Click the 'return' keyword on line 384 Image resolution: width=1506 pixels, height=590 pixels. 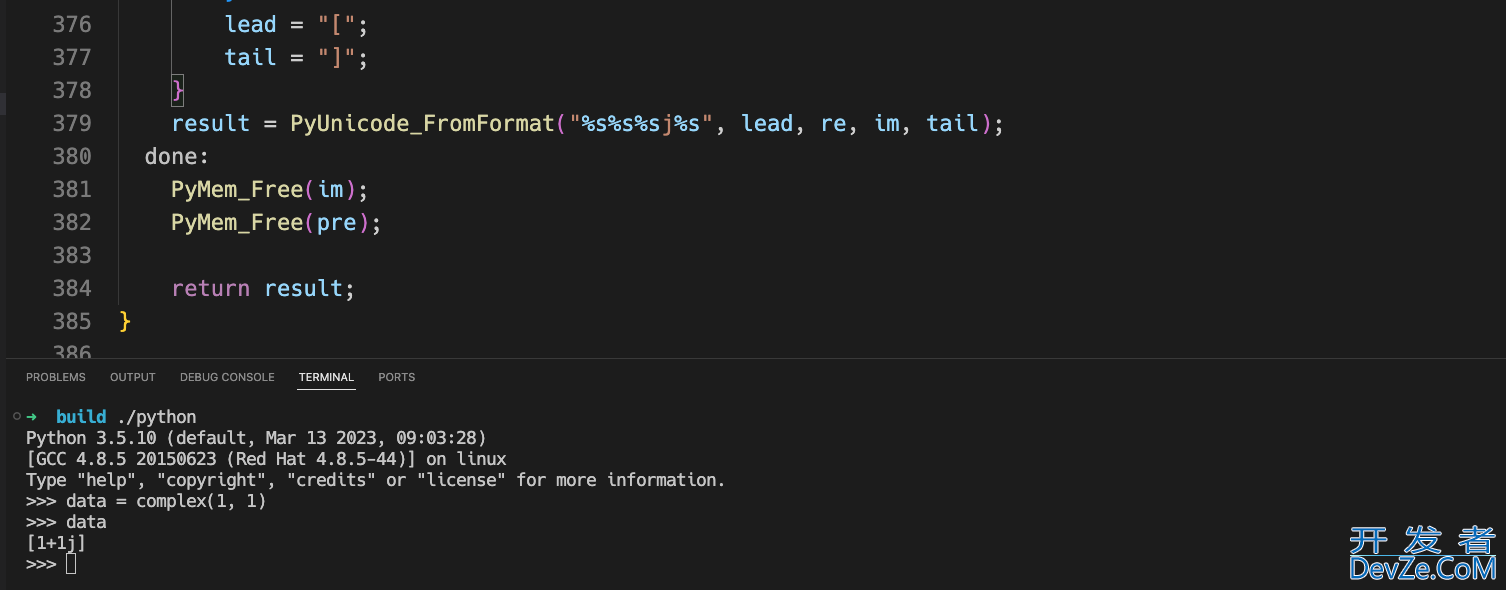pos(210,288)
